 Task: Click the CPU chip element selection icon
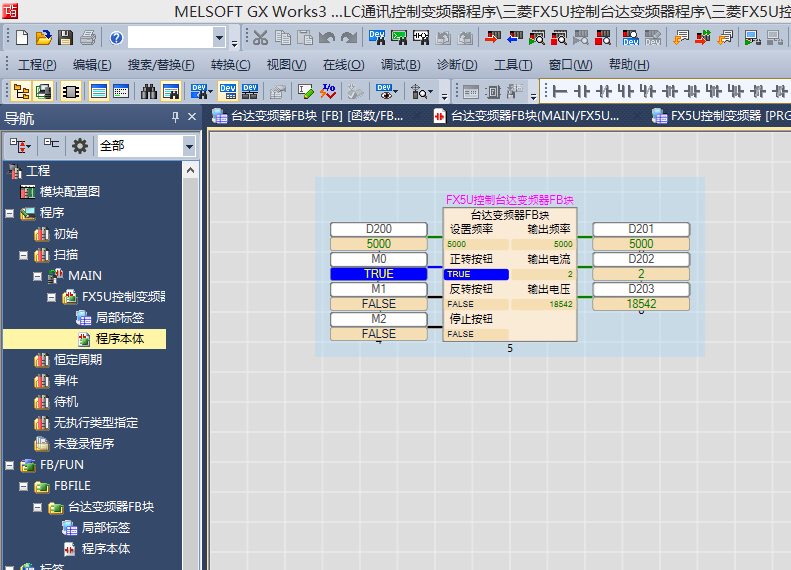71,91
